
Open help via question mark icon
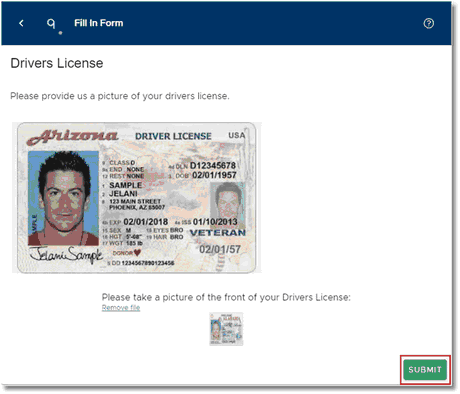[x=429, y=23]
